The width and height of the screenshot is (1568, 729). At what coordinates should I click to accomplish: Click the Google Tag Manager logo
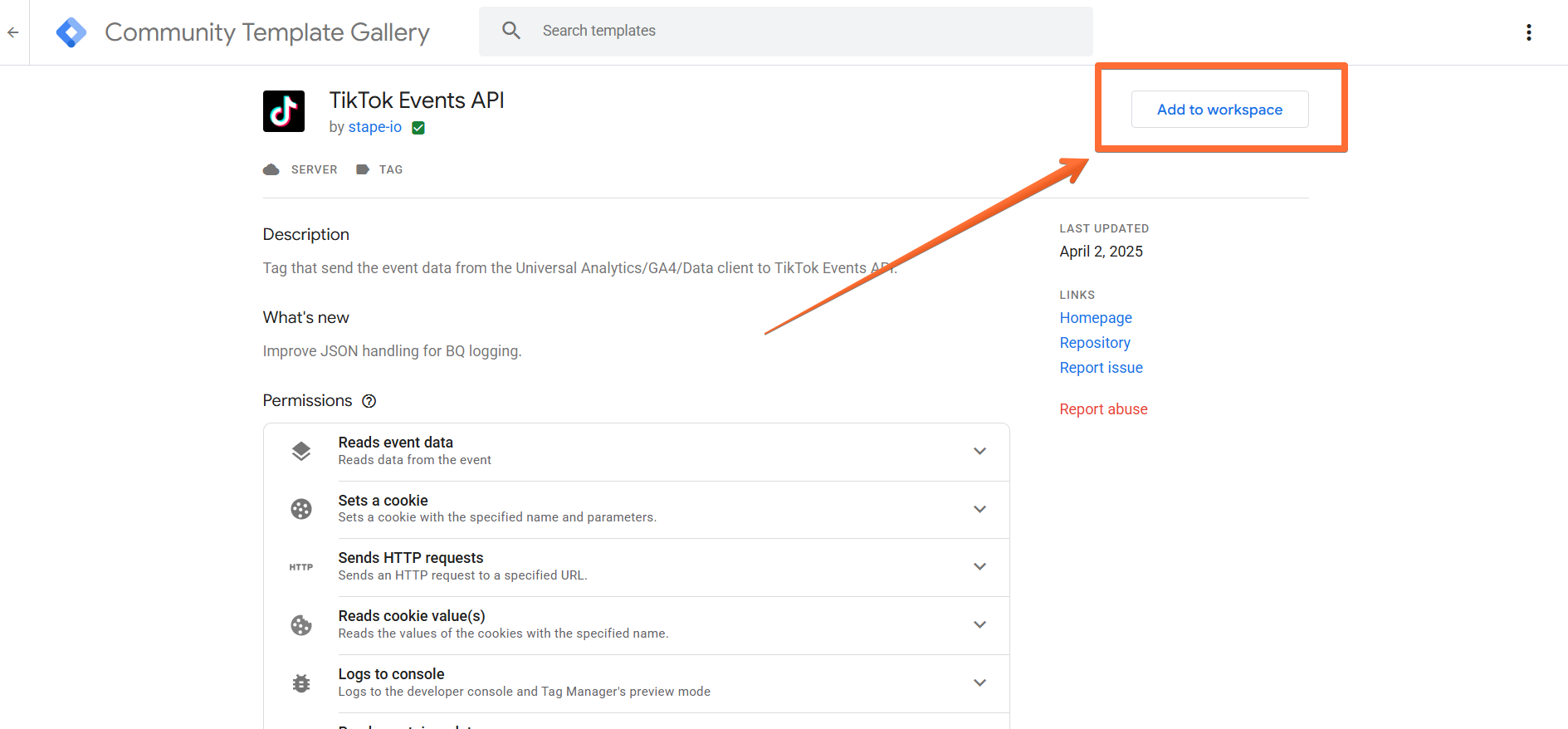[71, 32]
